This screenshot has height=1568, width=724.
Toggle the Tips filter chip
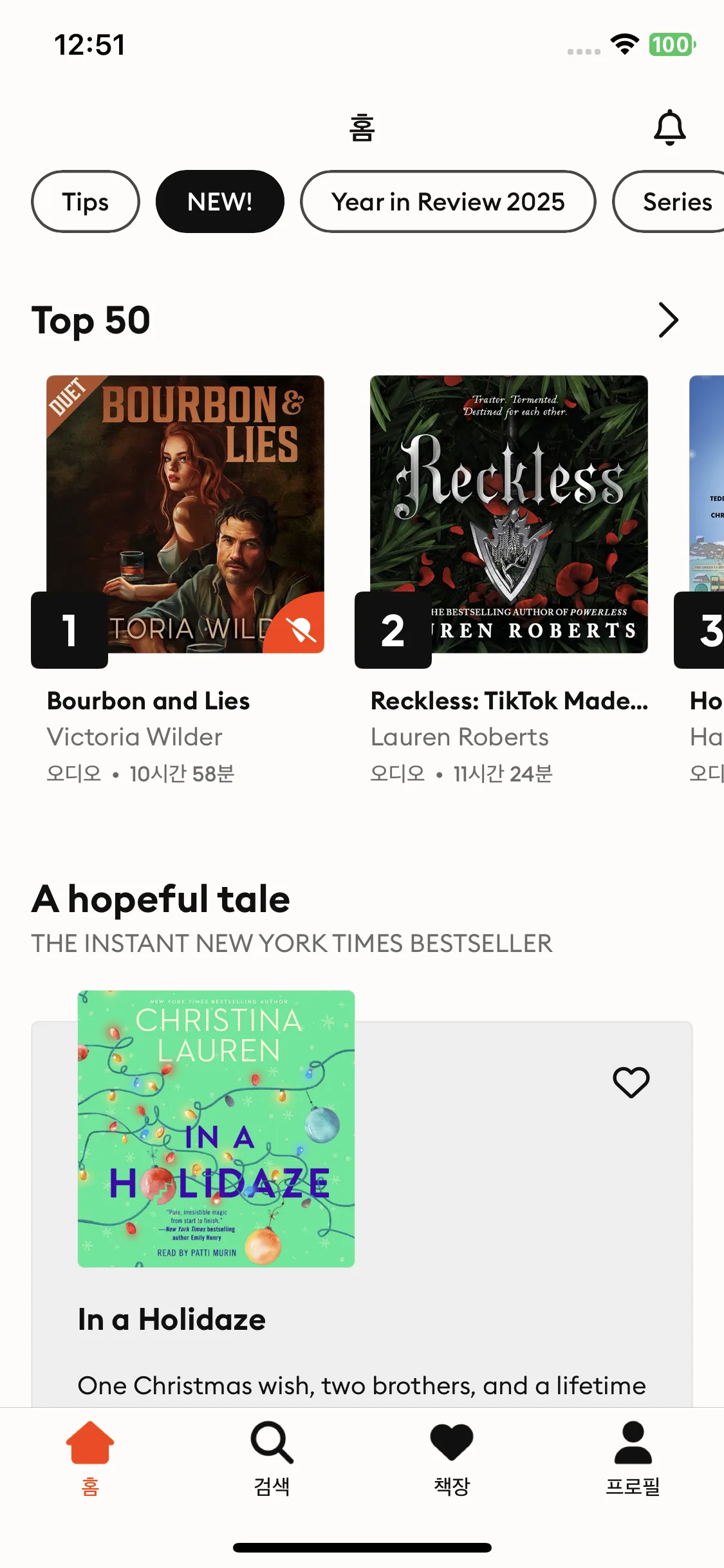86,201
